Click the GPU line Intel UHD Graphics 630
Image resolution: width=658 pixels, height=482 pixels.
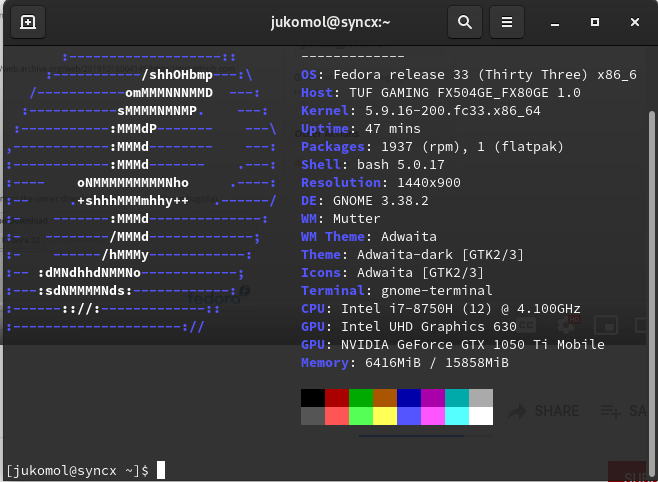click(x=409, y=327)
